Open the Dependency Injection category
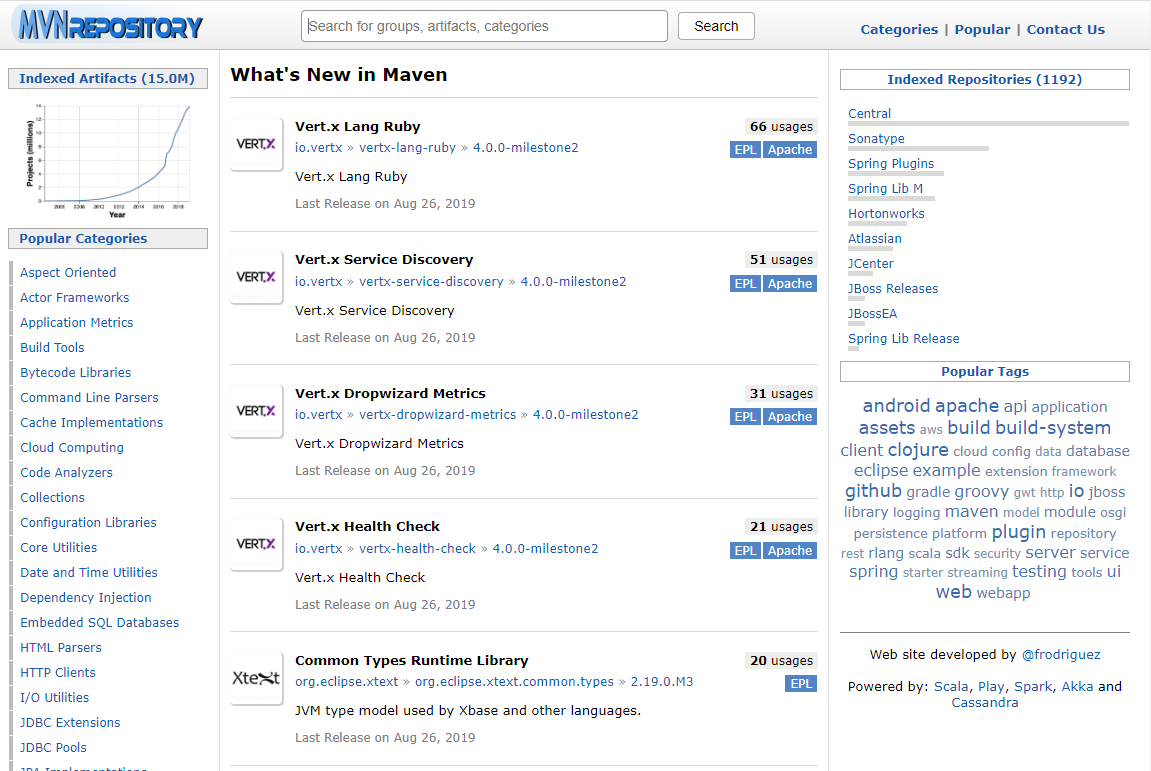 pos(85,597)
